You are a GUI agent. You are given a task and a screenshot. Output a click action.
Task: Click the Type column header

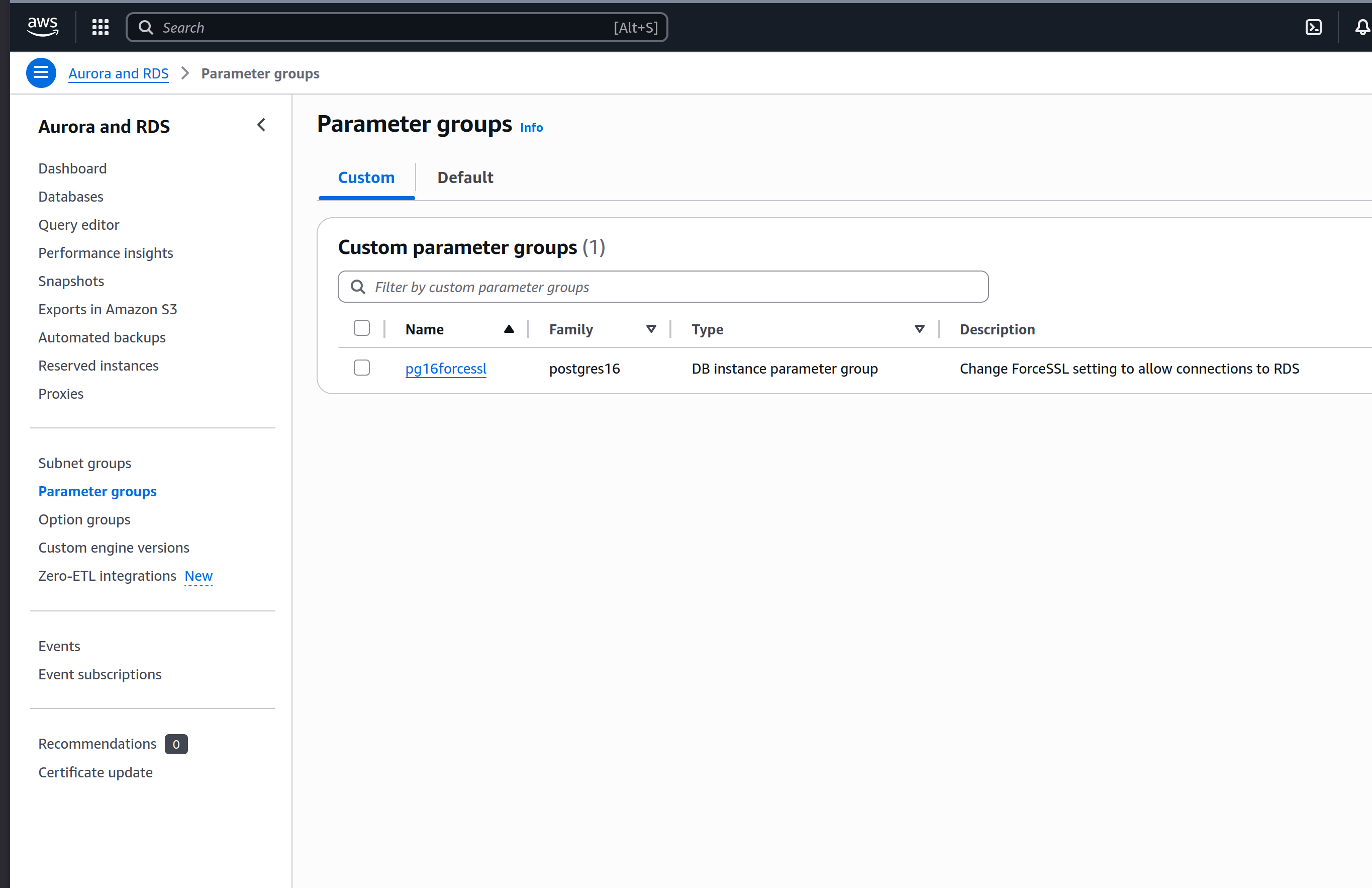708,329
